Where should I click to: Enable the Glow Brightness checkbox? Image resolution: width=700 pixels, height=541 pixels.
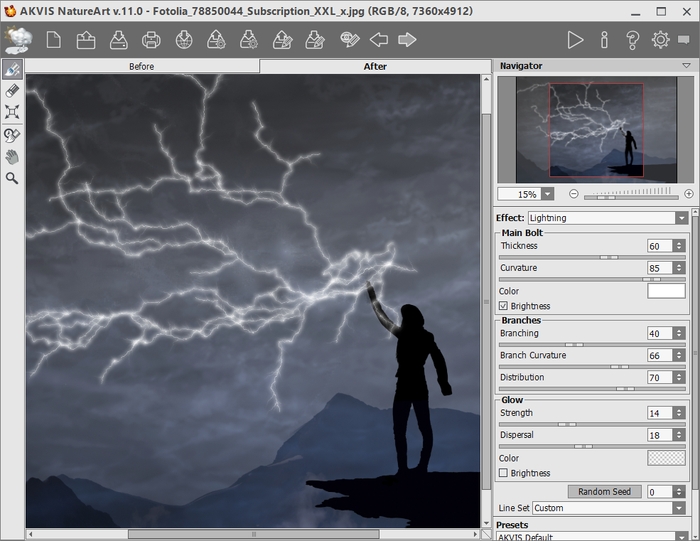[504, 473]
